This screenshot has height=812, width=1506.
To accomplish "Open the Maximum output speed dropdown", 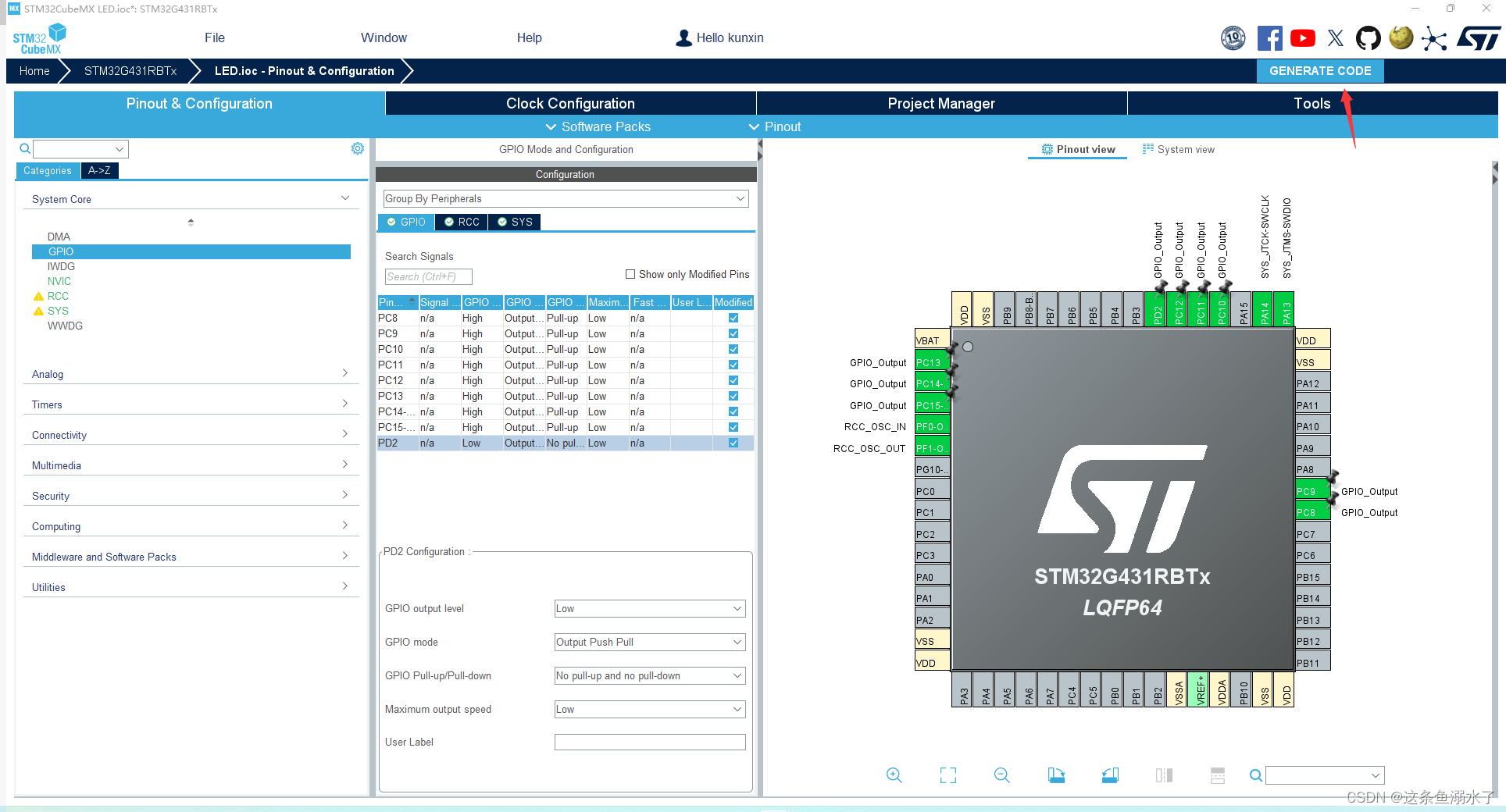I will point(650,709).
